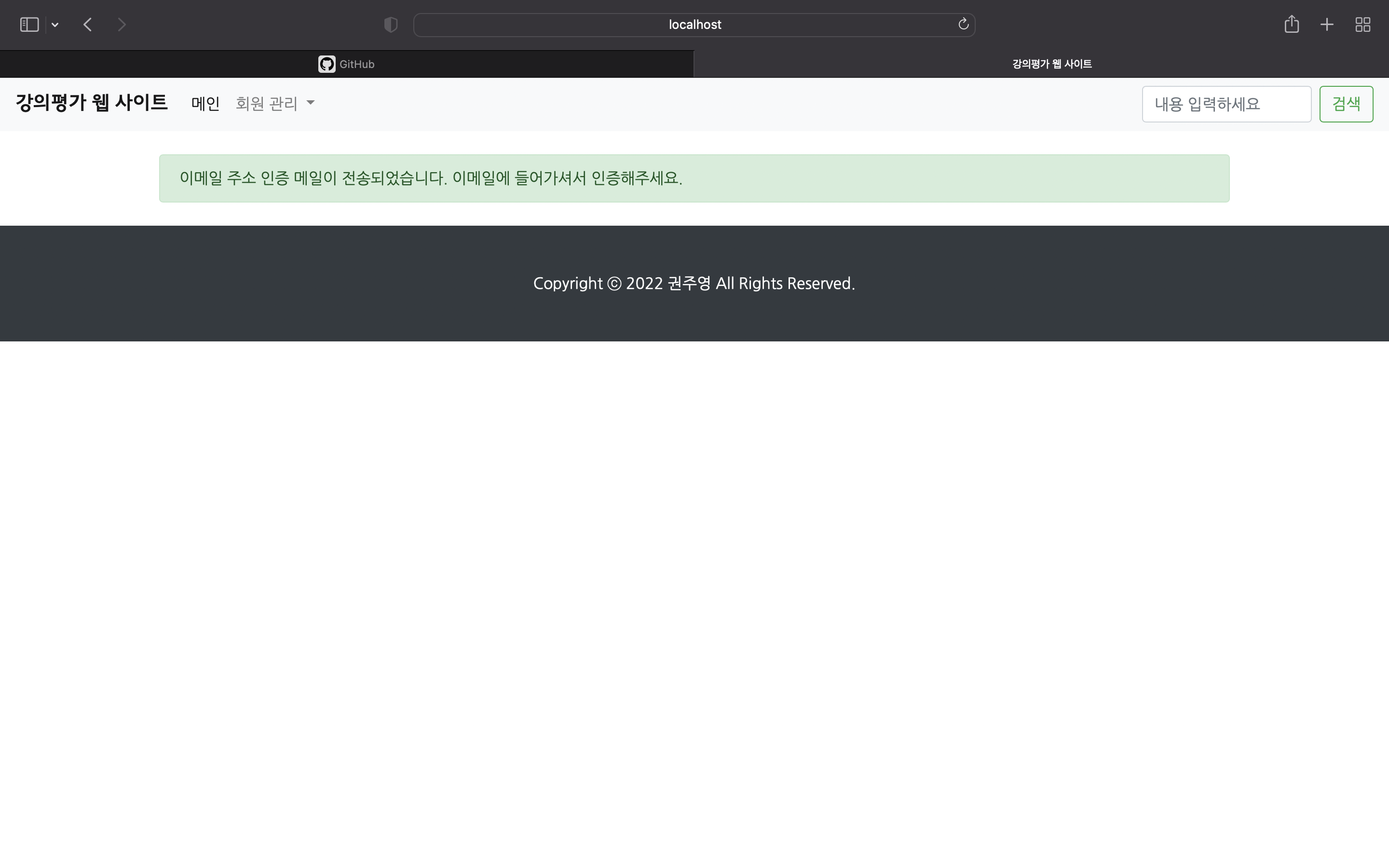This screenshot has width=1389, height=868.
Task: Go forward with the forward arrow
Action: pos(122,25)
